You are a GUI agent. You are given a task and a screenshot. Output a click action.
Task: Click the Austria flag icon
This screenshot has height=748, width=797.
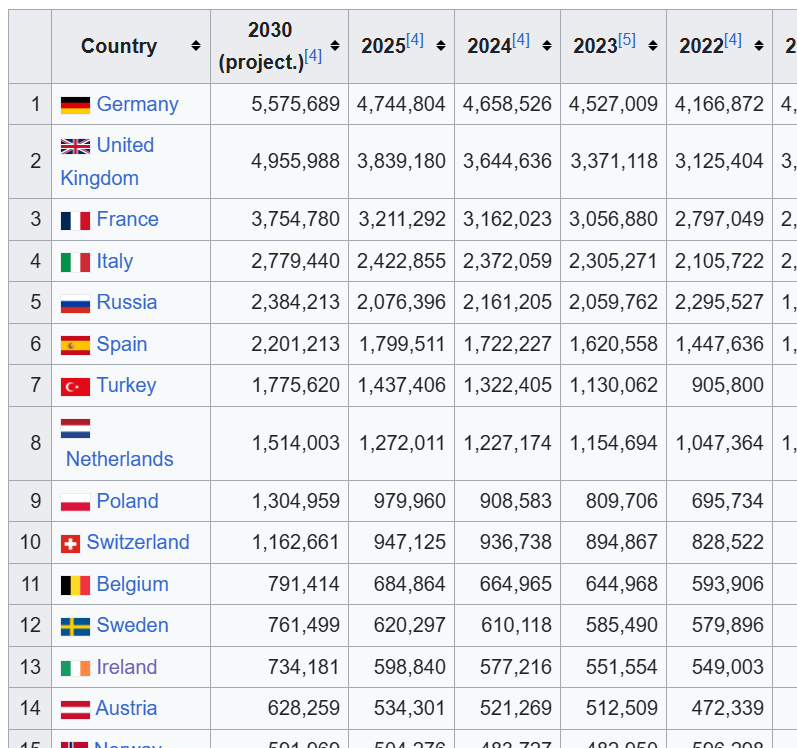click(x=75, y=709)
